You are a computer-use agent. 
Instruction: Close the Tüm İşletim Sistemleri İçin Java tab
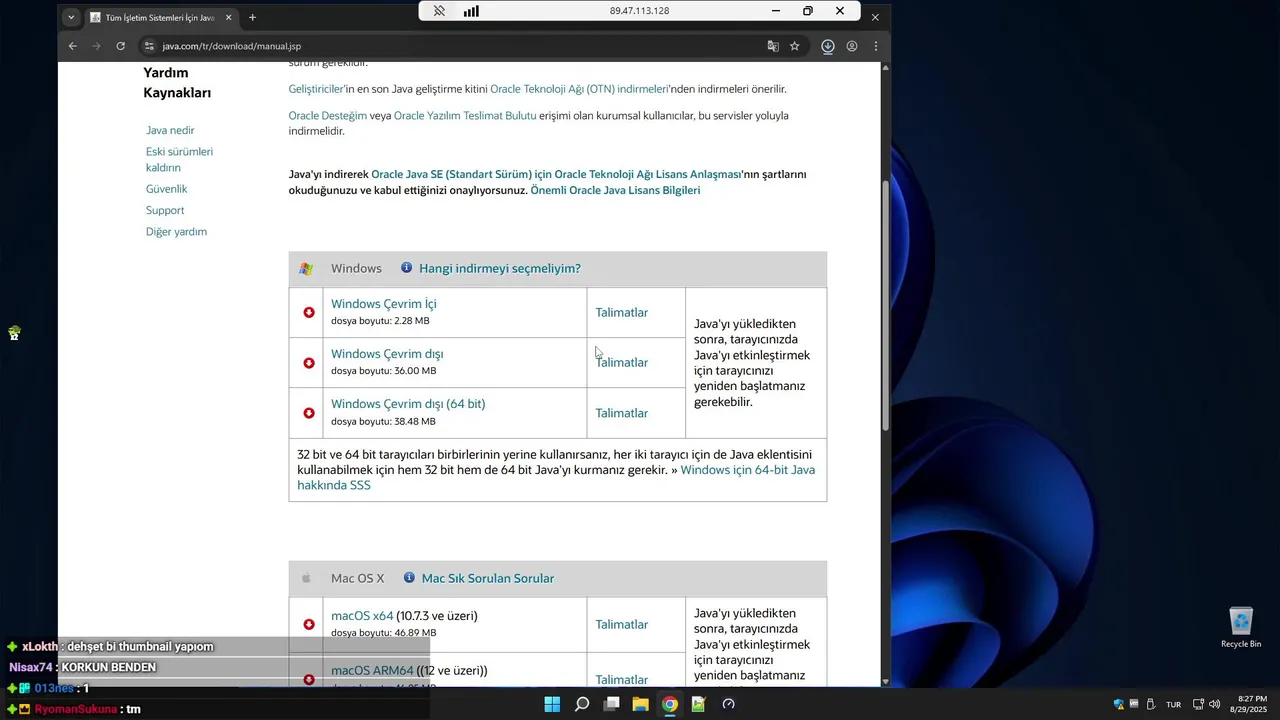[229, 17]
